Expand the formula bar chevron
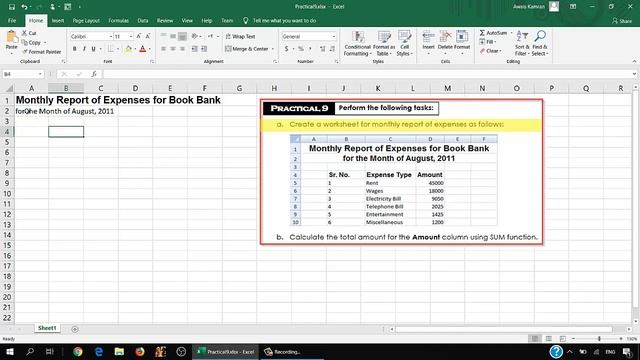The width and height of the screenshot is (640, 360). click(634, 74)
